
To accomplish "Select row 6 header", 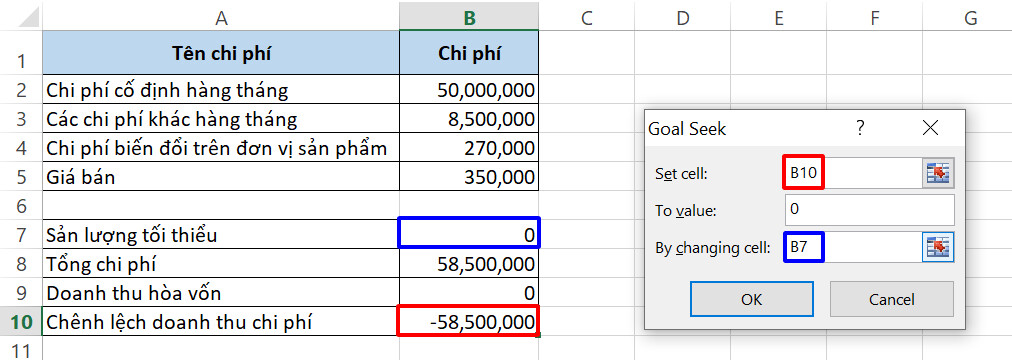I will [21, 206].
